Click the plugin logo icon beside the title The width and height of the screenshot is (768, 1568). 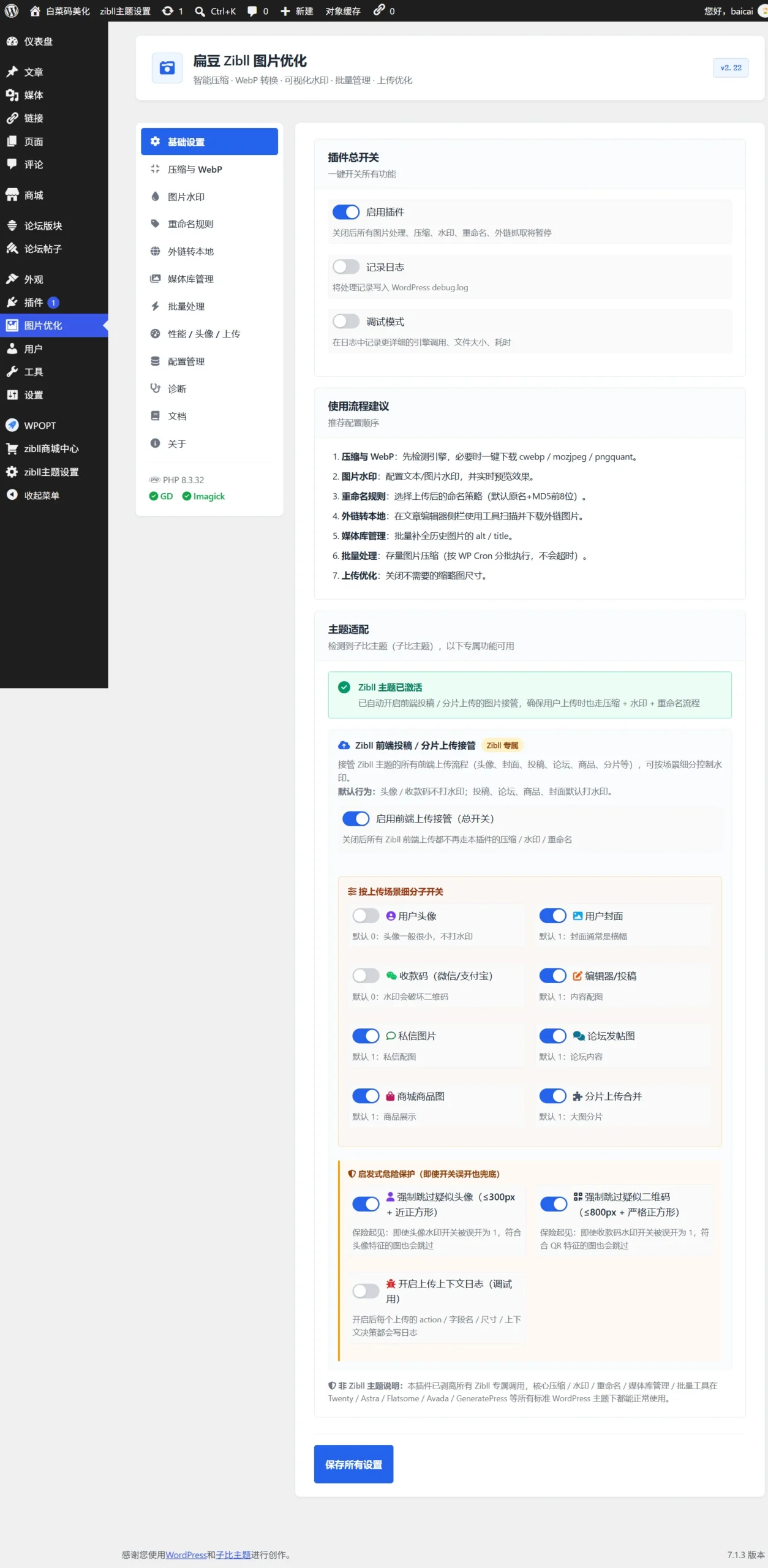[167, 68]
